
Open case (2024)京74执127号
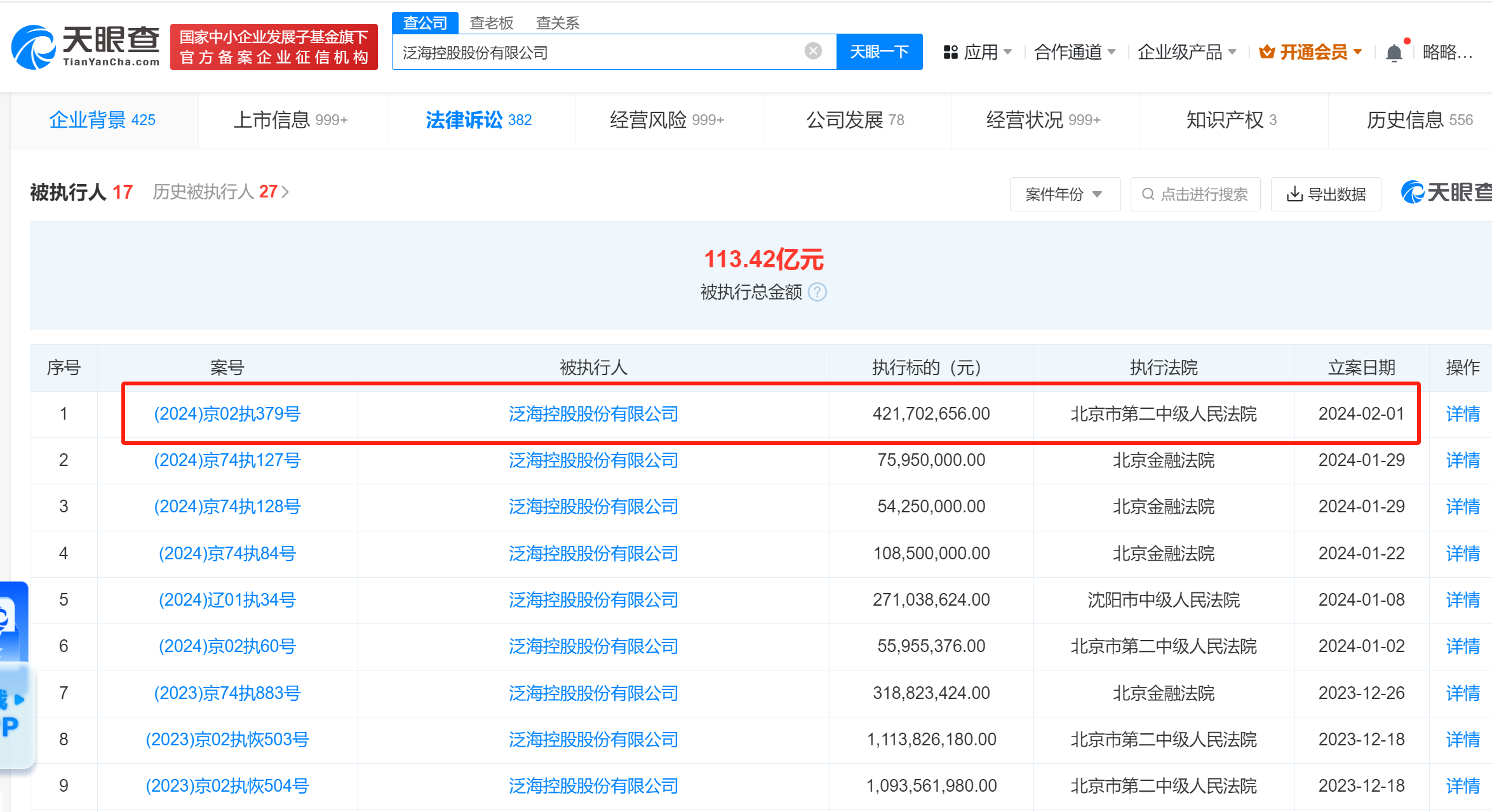coord(227,460)
